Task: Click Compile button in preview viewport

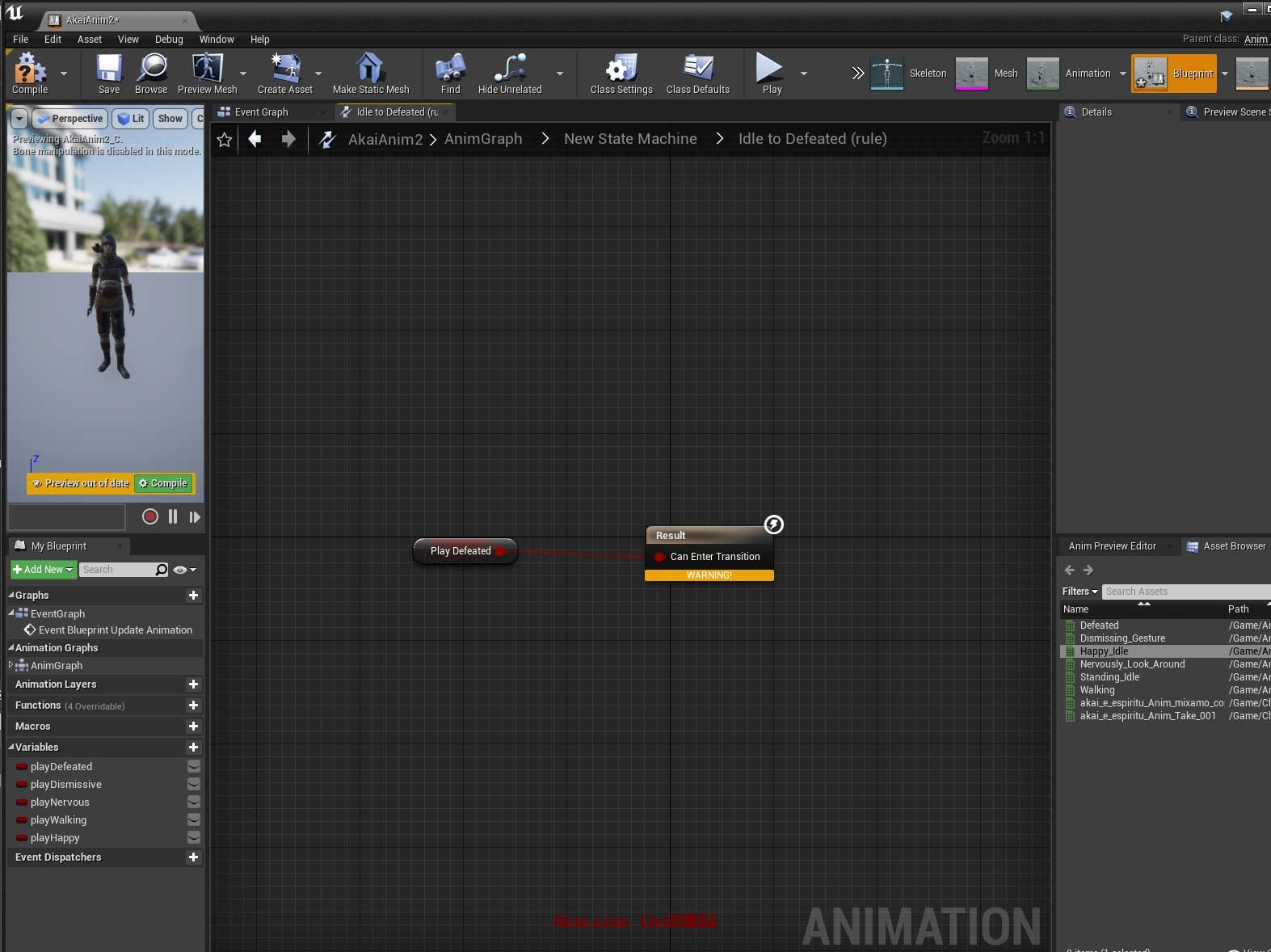Action: (x=164, y=483)
